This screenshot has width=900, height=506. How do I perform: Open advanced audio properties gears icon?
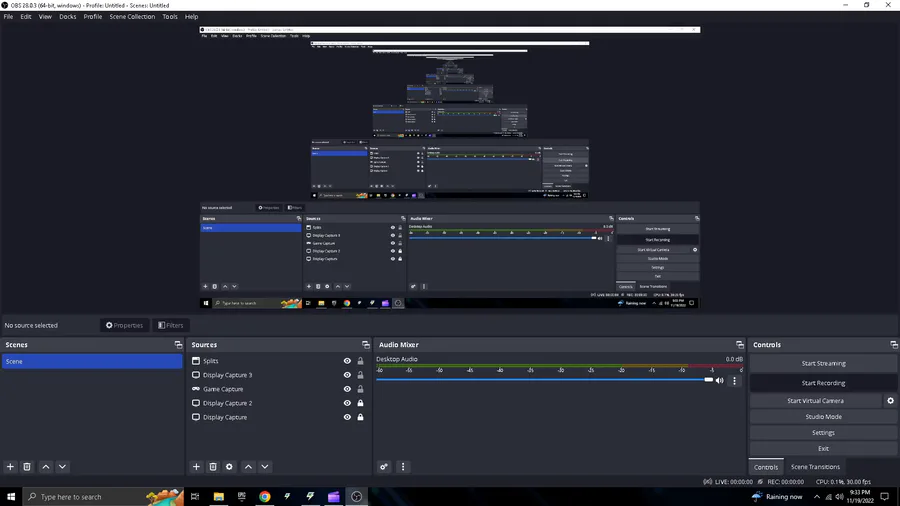click(384, 467)
